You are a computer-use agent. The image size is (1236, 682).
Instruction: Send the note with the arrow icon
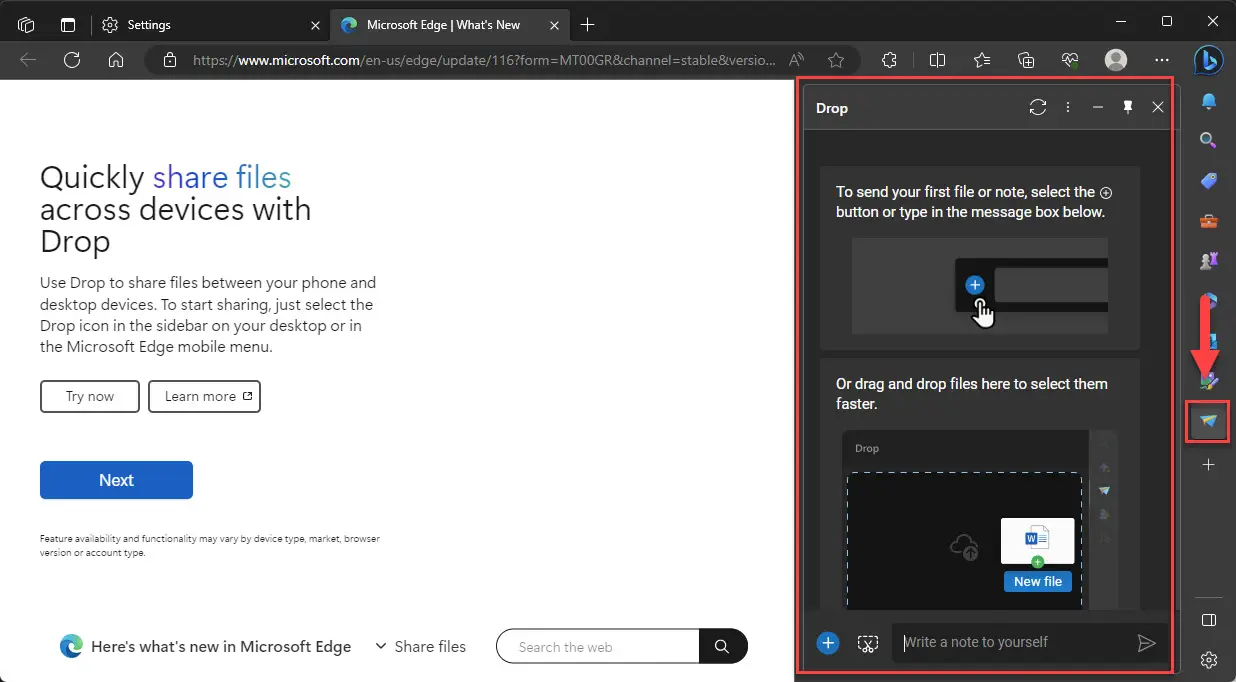coord(1147,643)
